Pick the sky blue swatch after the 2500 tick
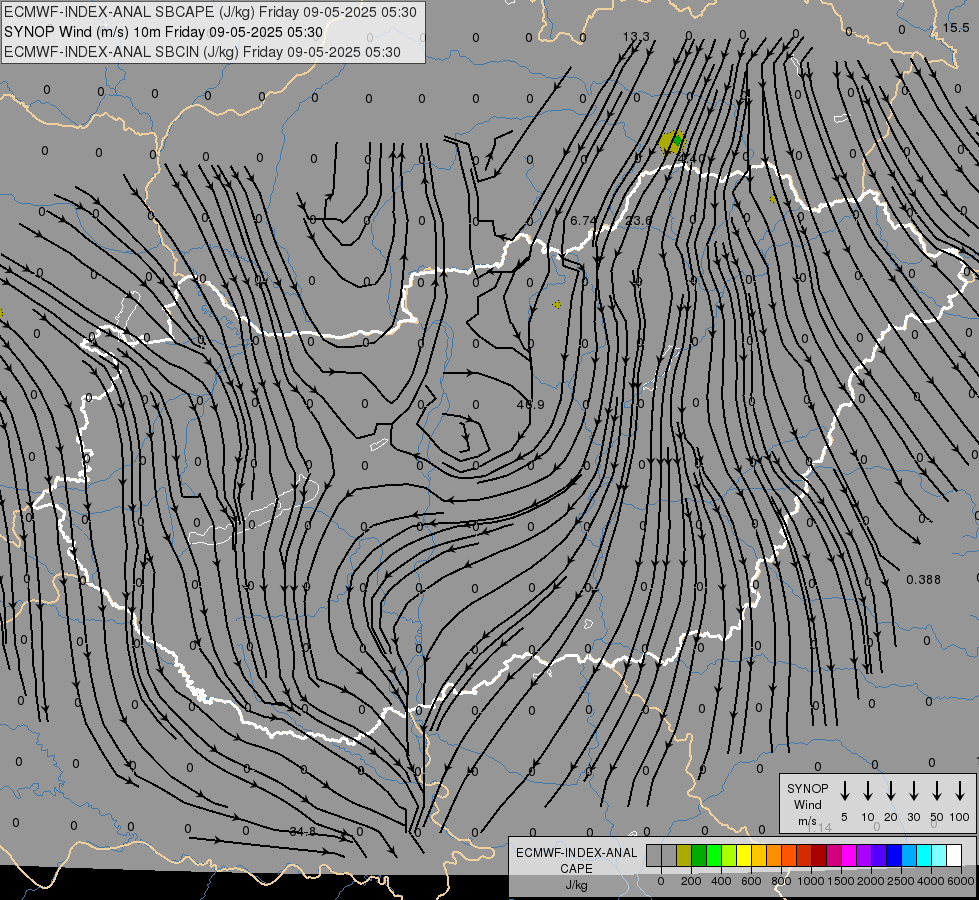 point(909,855)
